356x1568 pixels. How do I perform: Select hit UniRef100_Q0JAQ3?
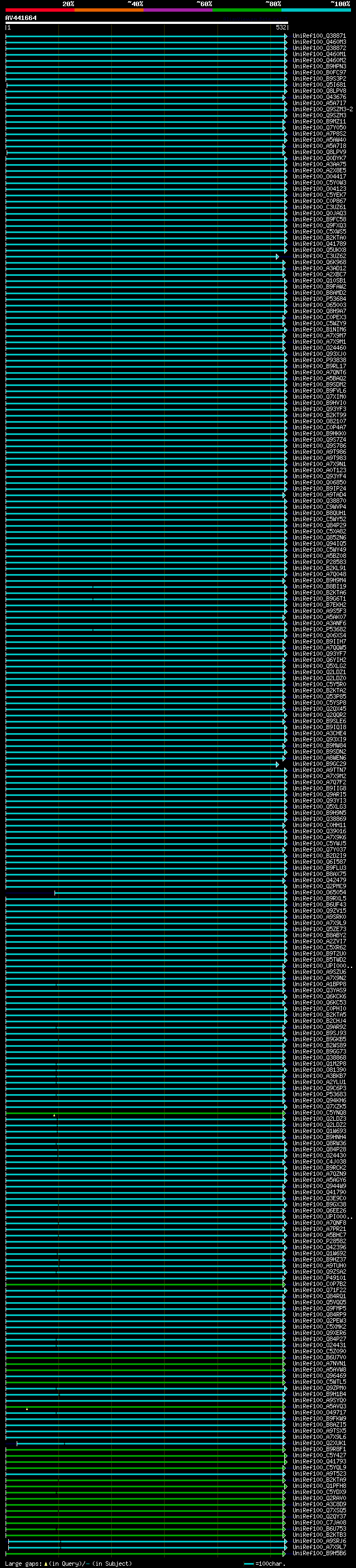pos(319,213)
